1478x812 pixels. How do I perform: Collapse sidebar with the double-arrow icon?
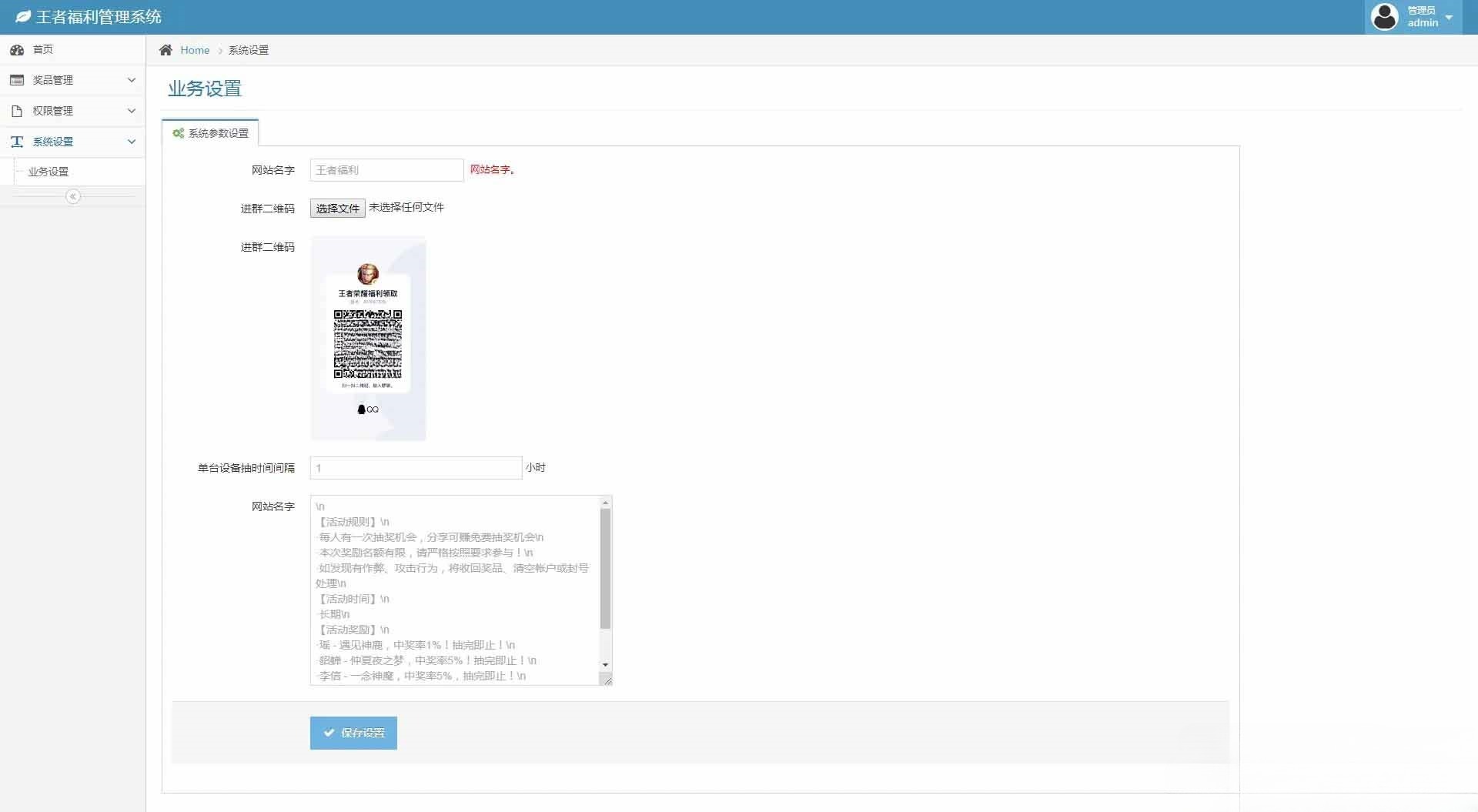point(73,197)
